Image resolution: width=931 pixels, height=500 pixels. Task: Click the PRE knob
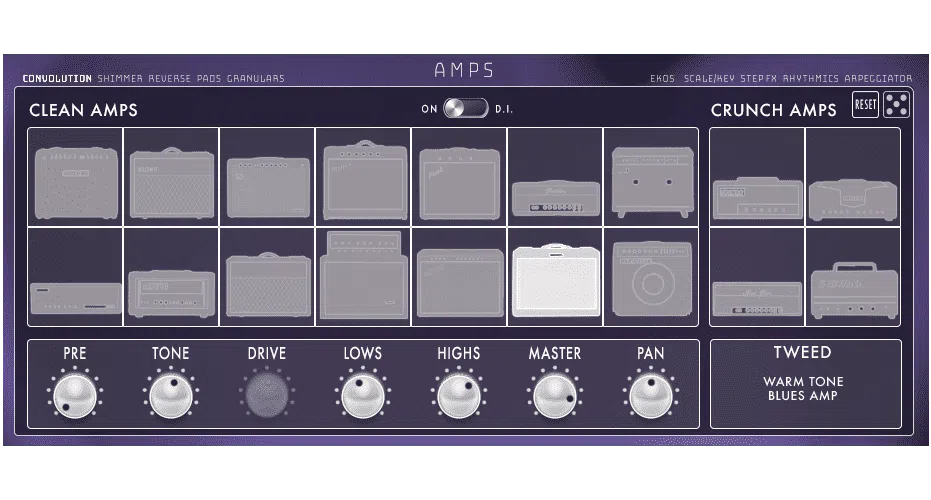point(74,395)
